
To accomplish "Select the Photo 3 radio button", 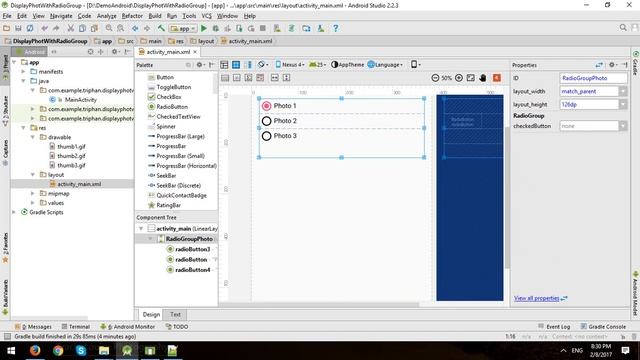I will point(267,136).
